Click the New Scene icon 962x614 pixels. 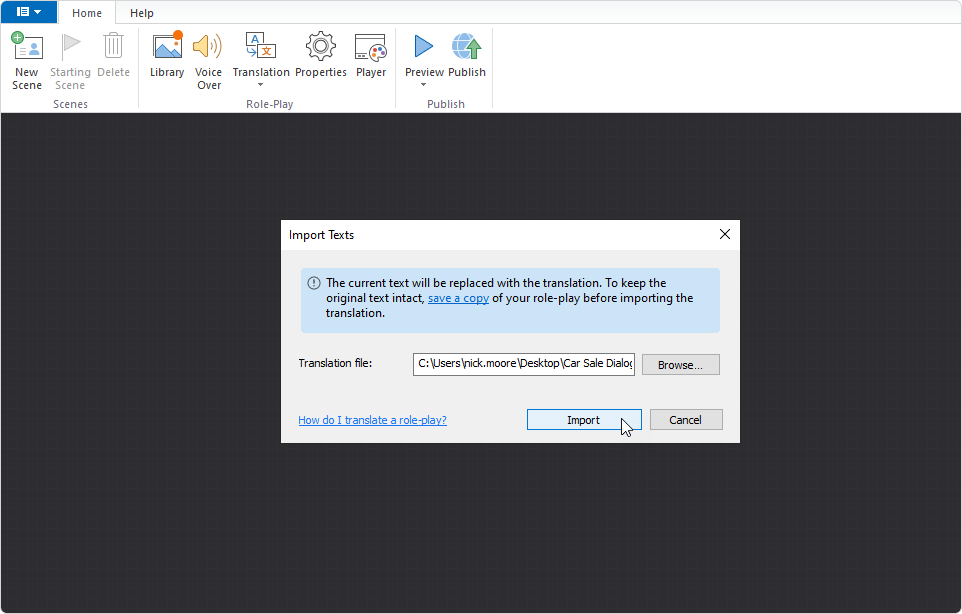[27, 47]
